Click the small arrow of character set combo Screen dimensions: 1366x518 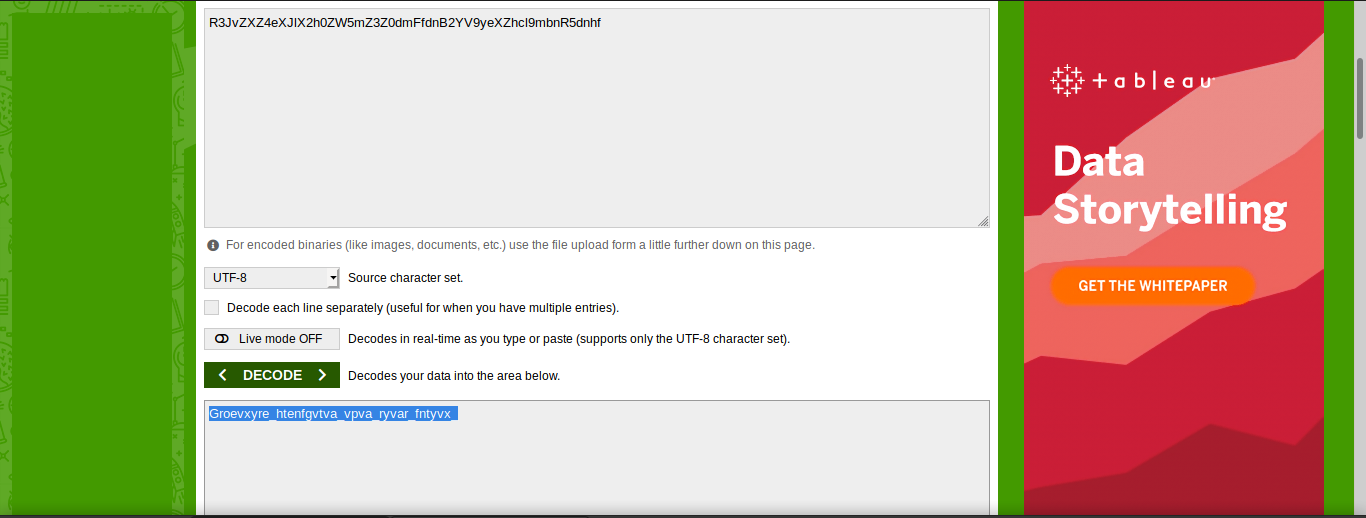[333, 278]
